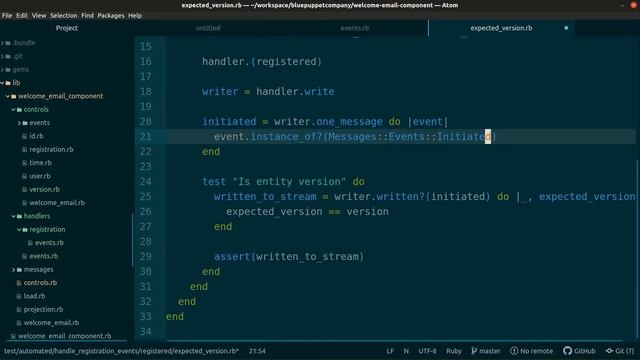The width and height of the screenshot is (640, 360).
Task: Click line number 25 in gutter
Action: click(145, 197)
